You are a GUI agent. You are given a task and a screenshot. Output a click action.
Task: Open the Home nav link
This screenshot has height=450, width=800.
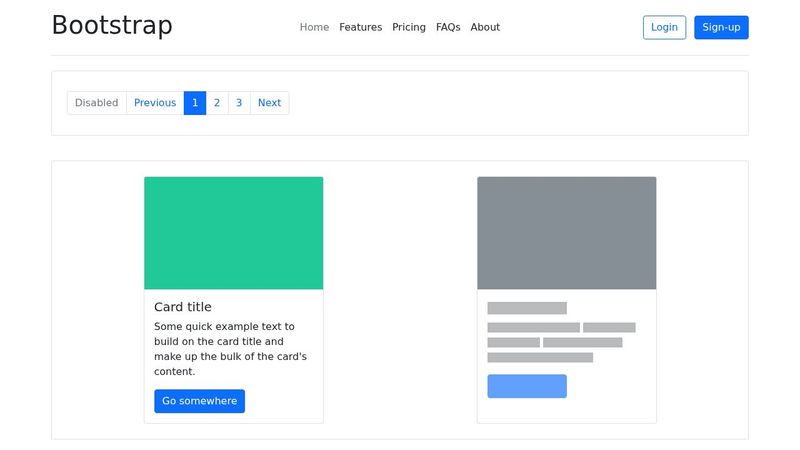tap(314, 27)
